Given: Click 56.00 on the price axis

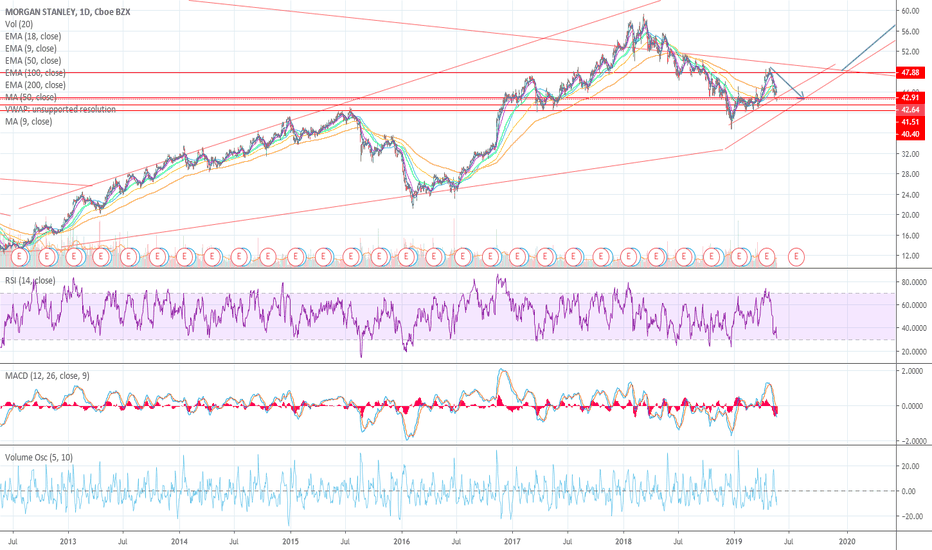Looking at the screenshot, I should 910,32.
